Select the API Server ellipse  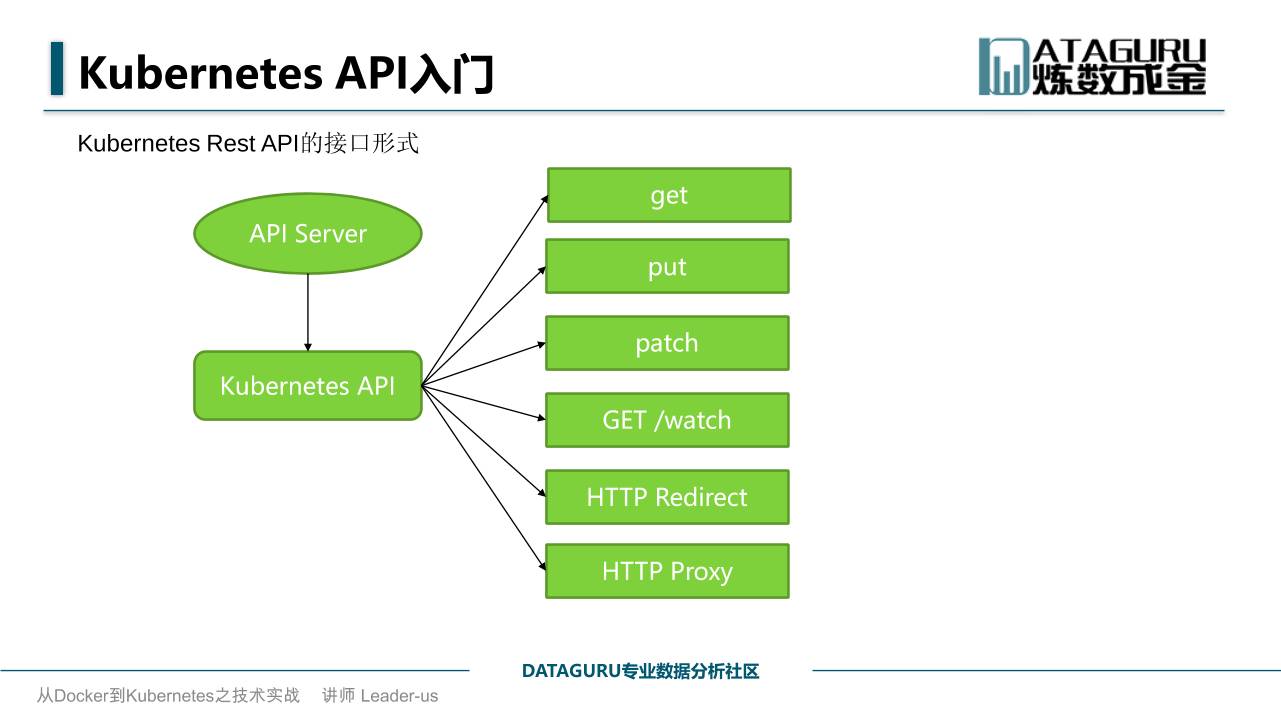coord(307,234)
